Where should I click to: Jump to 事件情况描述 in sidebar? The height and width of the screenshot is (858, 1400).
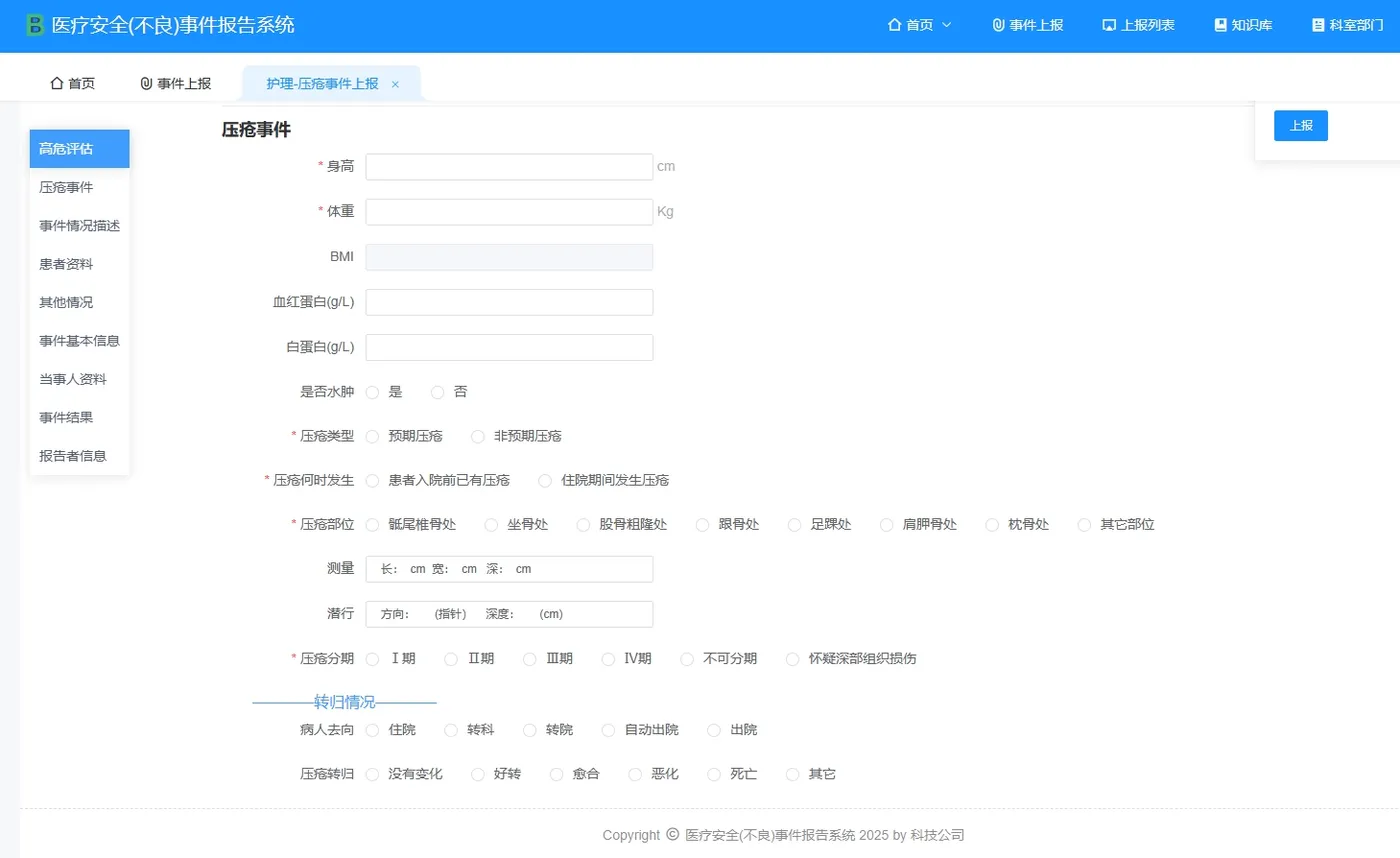(80, 226)
